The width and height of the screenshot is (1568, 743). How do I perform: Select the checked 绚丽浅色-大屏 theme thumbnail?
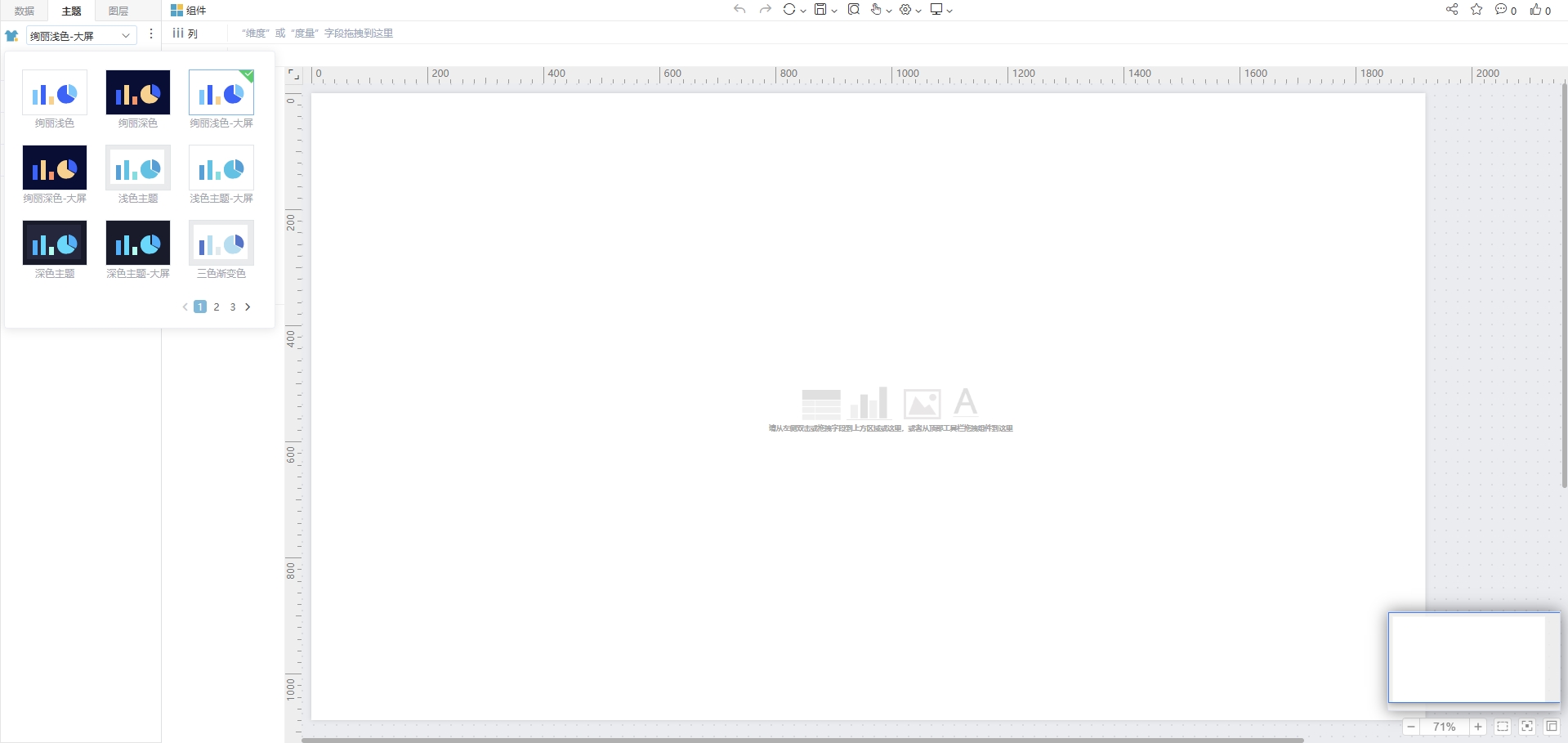tap(221, 92)
